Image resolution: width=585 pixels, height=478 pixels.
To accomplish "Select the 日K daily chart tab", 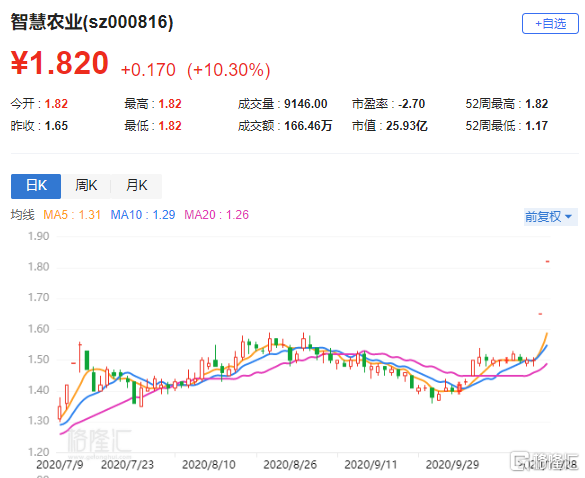I will point(36,186).
